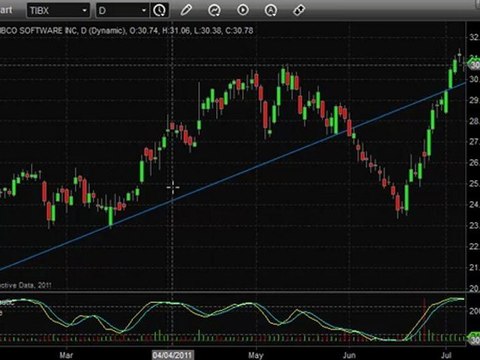Click the Jun label on time axis
The image size is (480, 360).
[x=349, y=355]
